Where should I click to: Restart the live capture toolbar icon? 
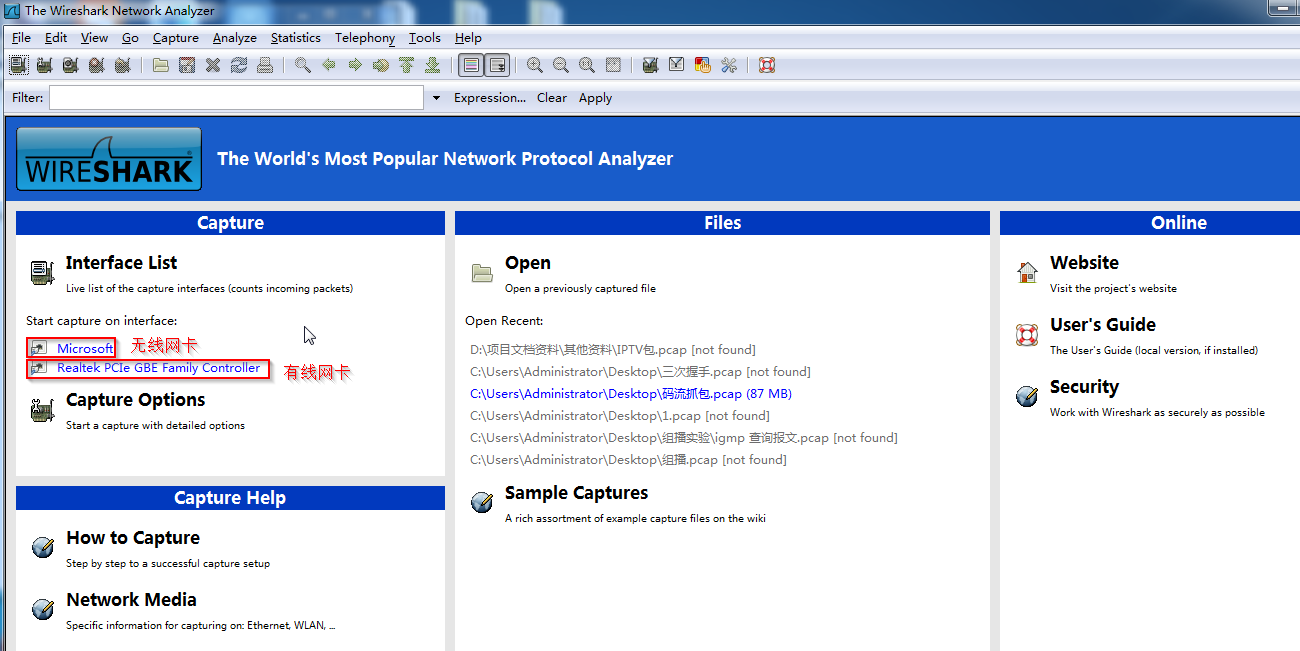click(122, 65)
